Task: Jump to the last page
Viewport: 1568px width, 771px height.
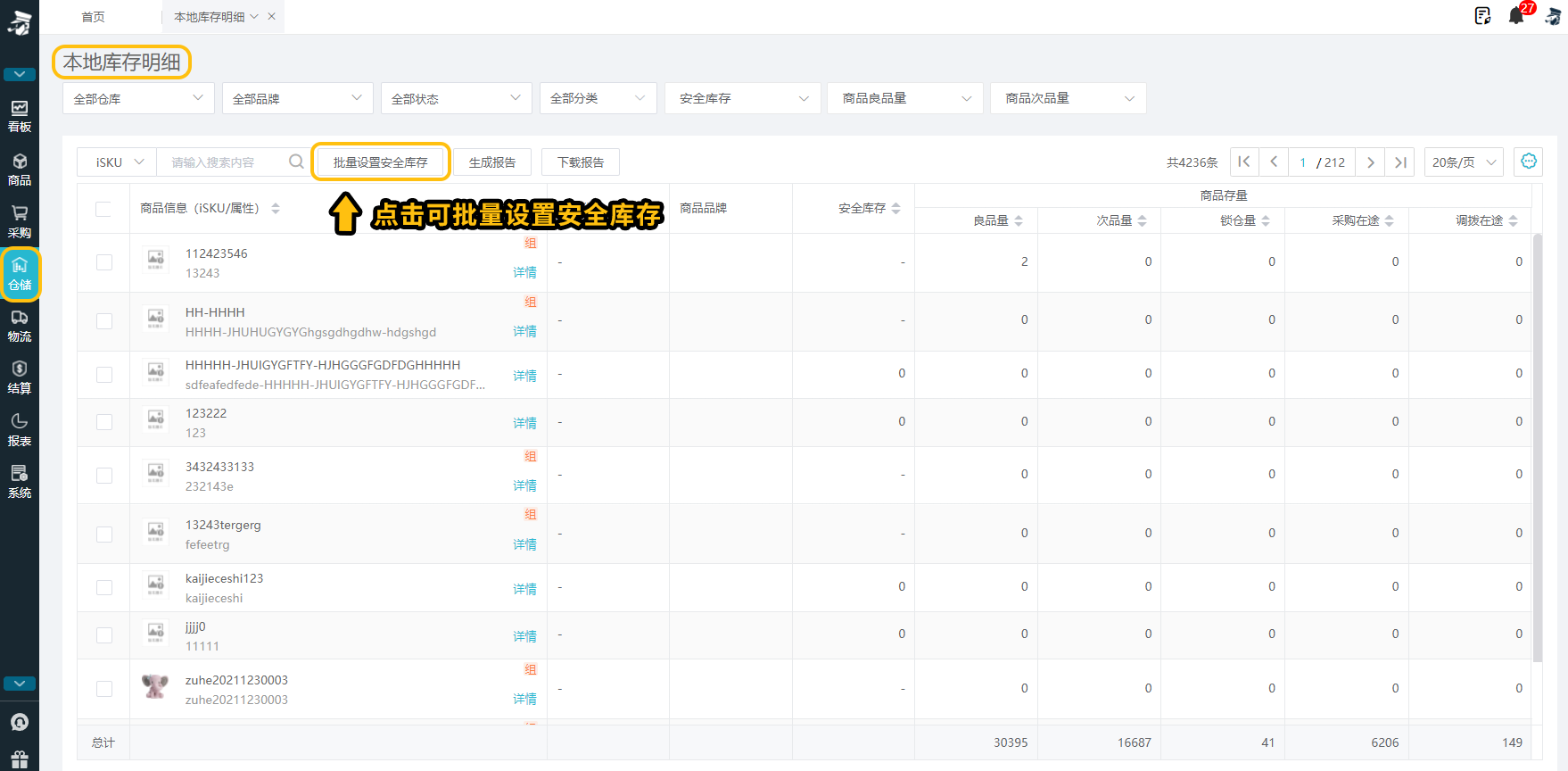Action: (1400, 162)
